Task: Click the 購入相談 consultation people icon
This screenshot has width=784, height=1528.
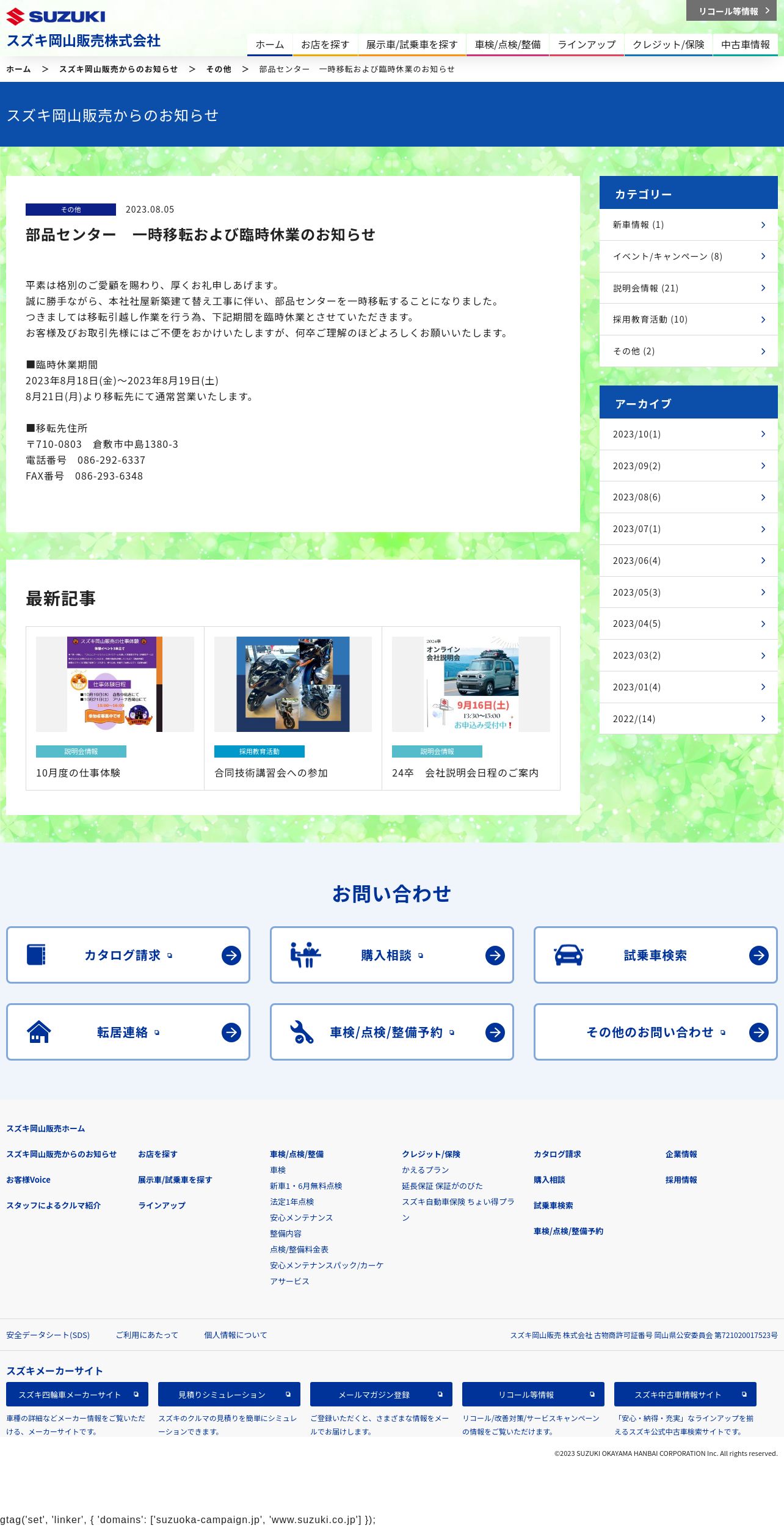Action: [x=305, y=955]
